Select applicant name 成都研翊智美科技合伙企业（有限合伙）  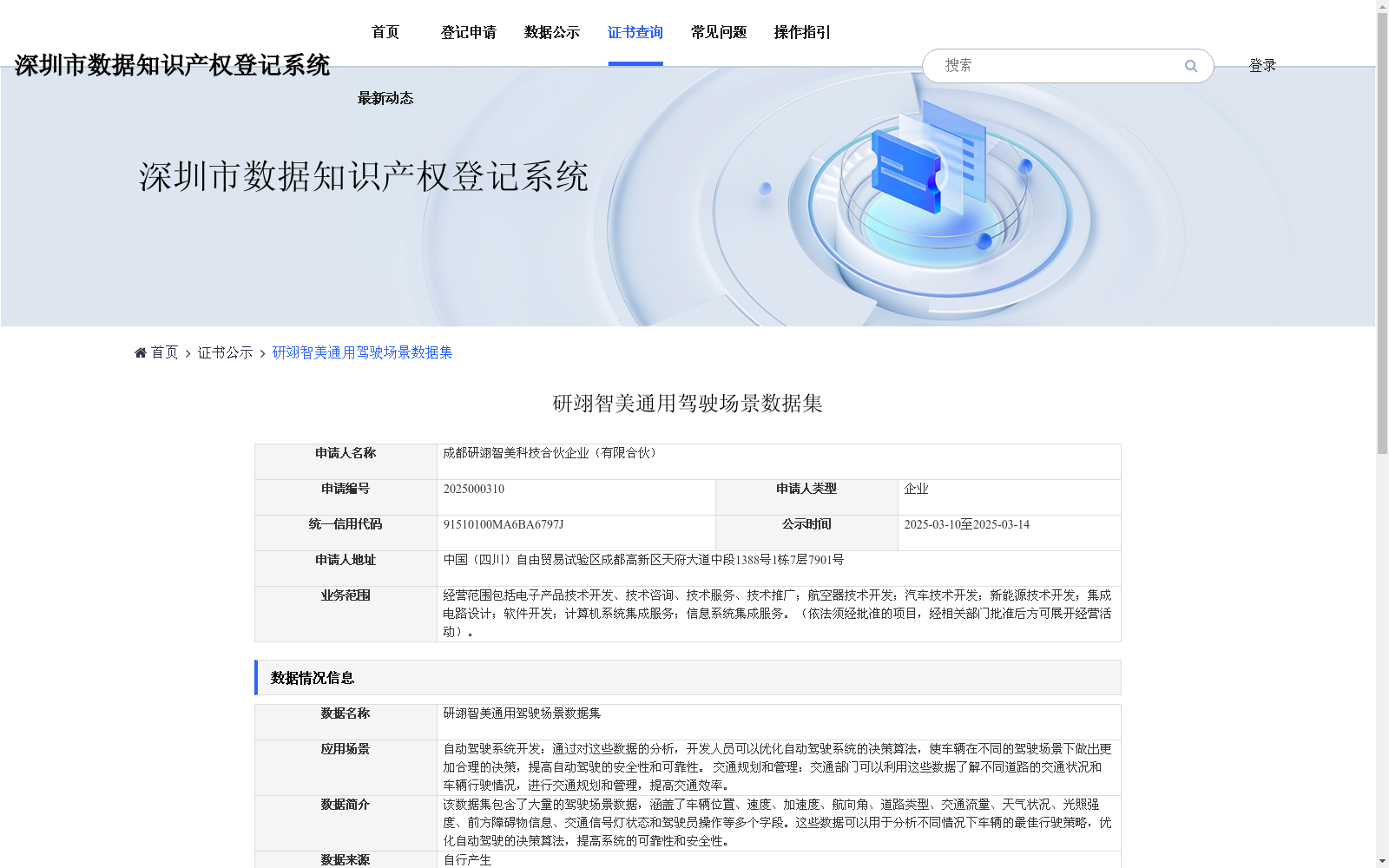tap(551, 453)
